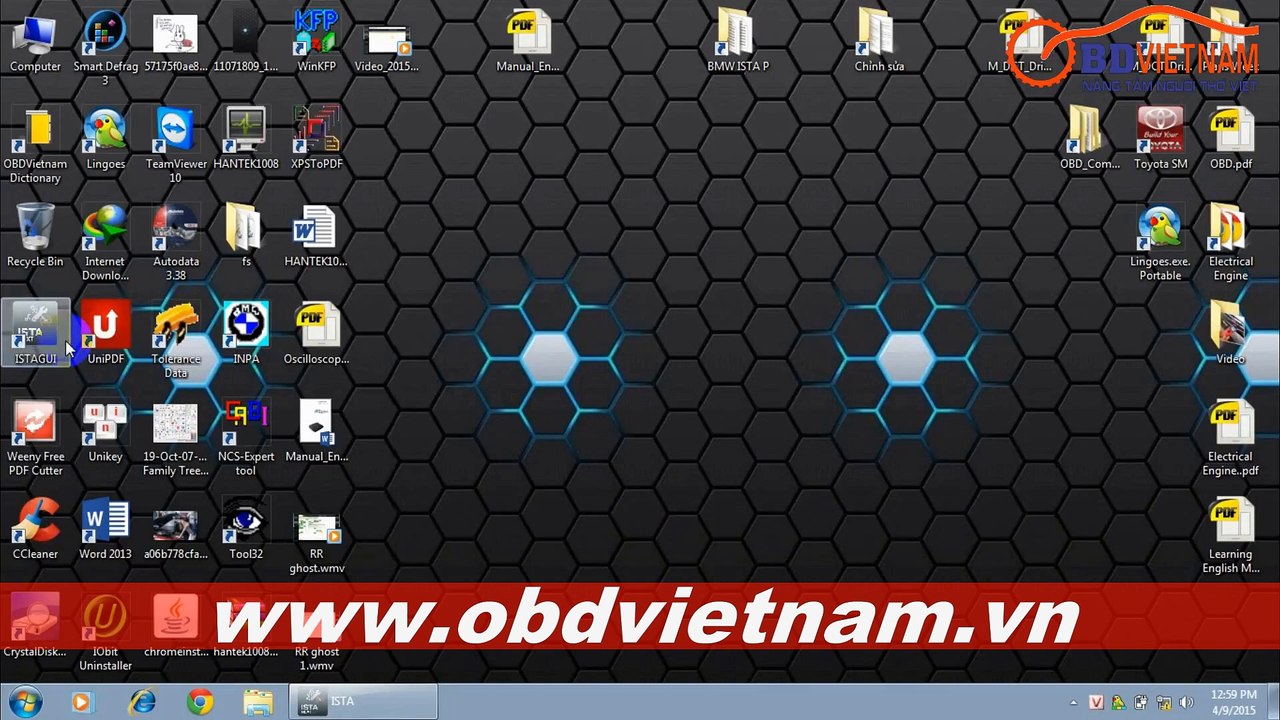The height and width of the screenshot is (720, 1280).
Task: Switch to the ISTA taskbar window
Action: click(x=363, y=702)
